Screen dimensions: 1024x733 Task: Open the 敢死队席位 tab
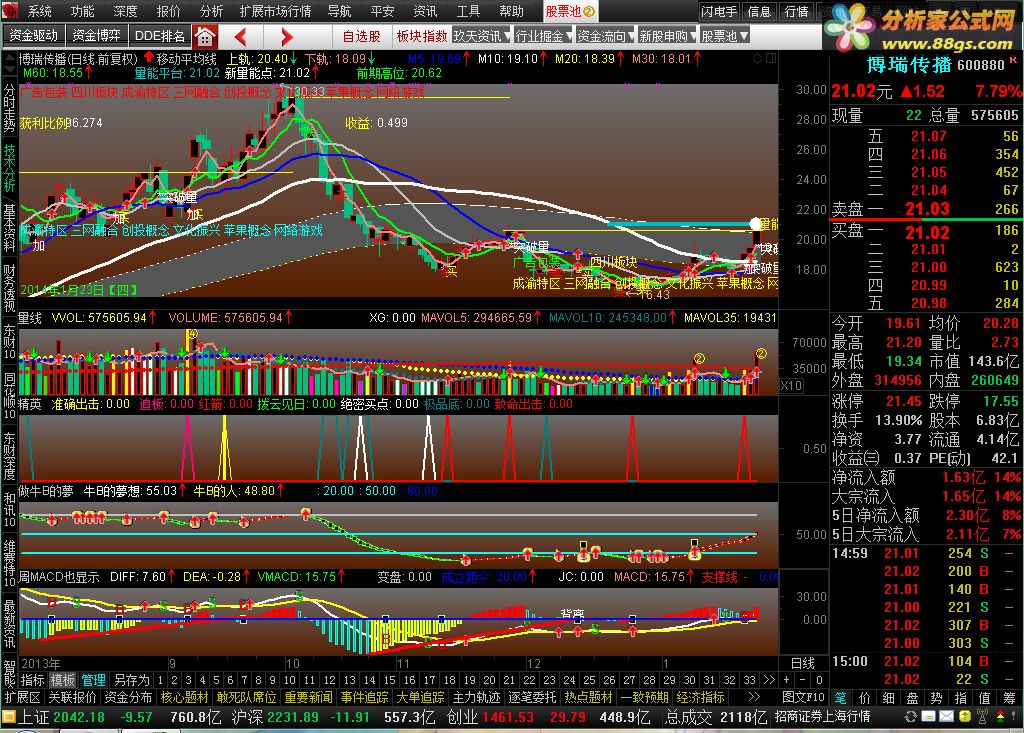pyautogui.click(x=247, y=697)
